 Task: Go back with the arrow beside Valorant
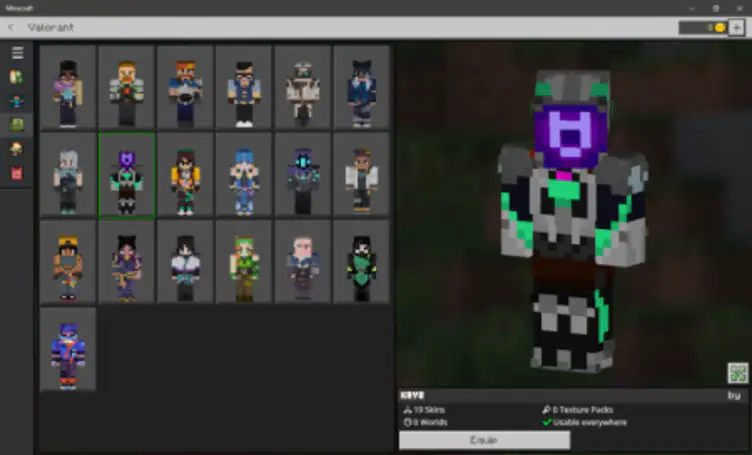(11, 27)
